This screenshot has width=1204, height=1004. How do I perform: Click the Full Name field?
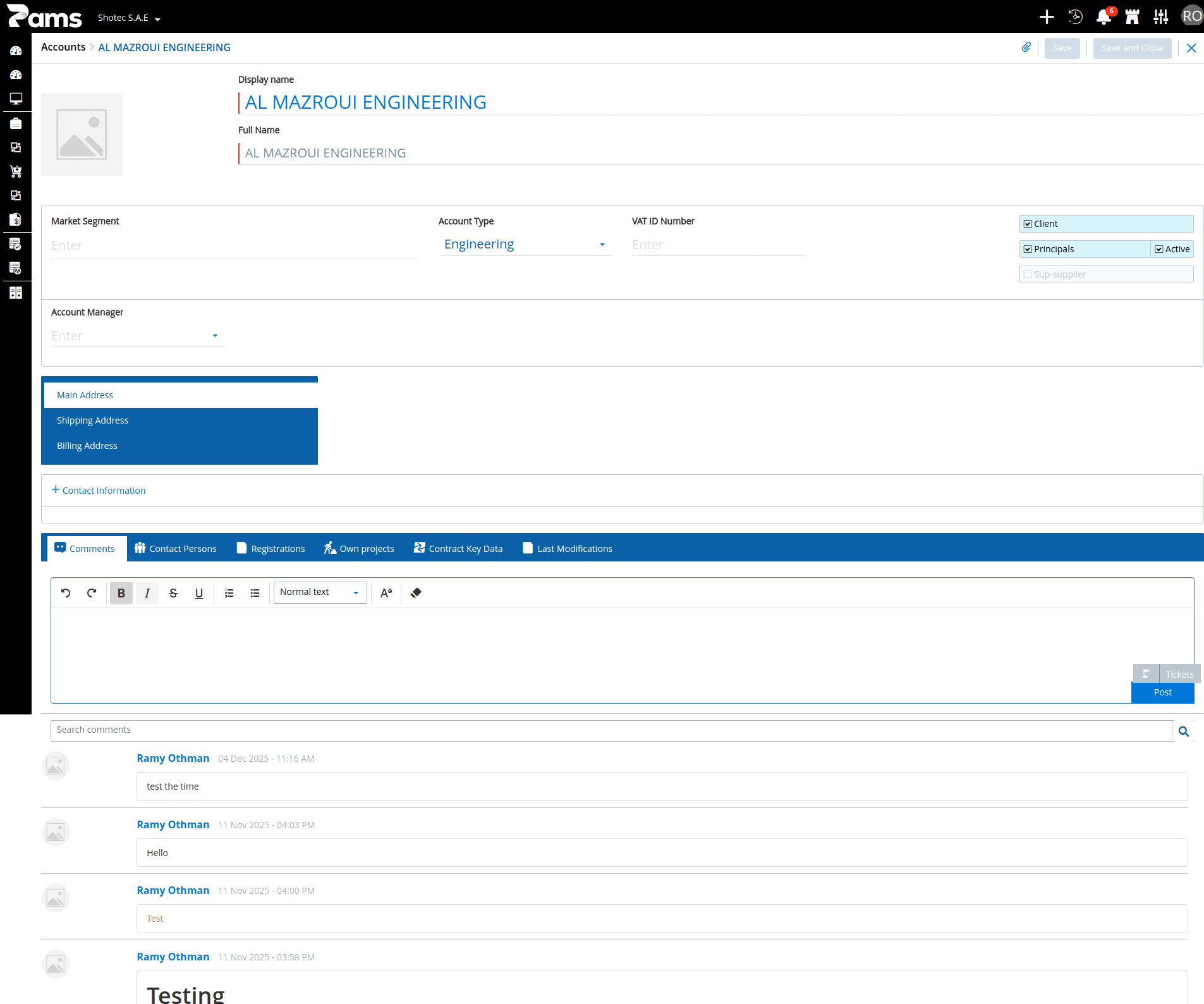tap(721, 154)
